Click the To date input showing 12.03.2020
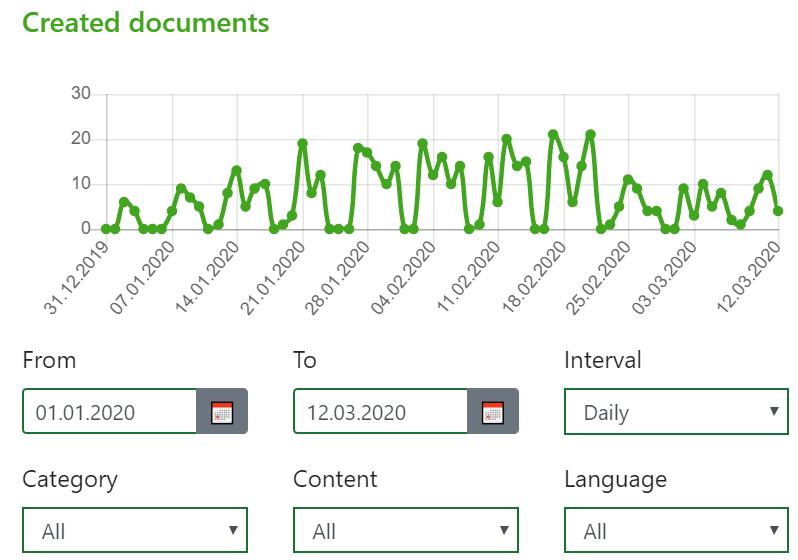Screen dimensions: 798x560 380,412
